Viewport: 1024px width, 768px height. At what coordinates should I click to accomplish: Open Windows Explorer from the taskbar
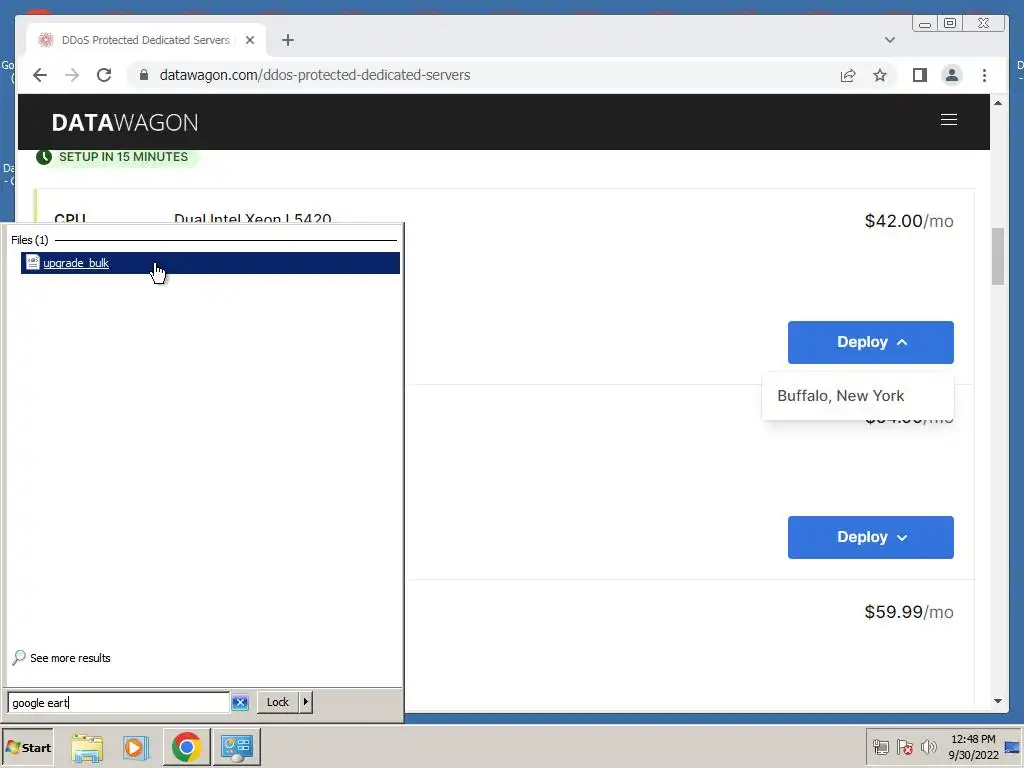click(x=87, y=747)
